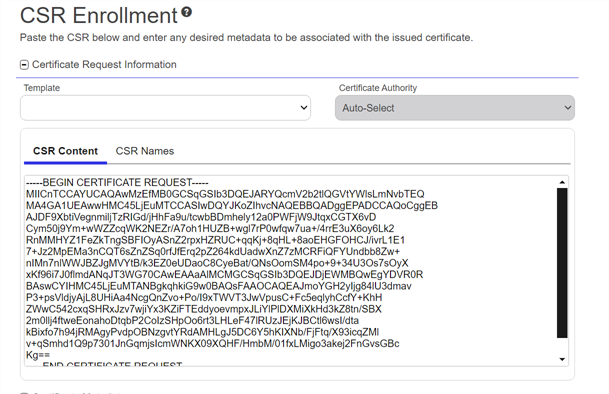Screen dimensions: 609x394
Task: Click the Certificate Authority field label
Action: [378, 88]
